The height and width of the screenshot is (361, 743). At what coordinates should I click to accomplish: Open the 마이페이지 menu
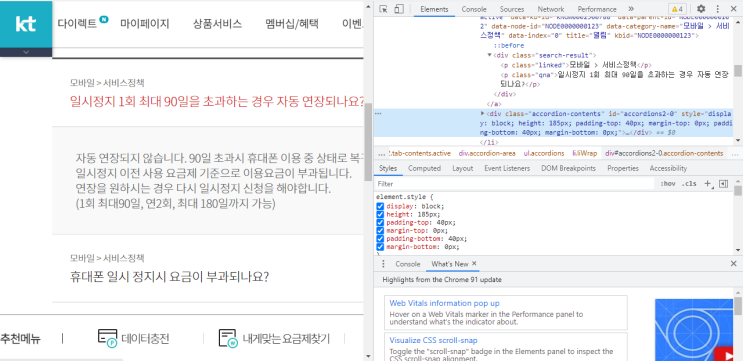point(144,23)
